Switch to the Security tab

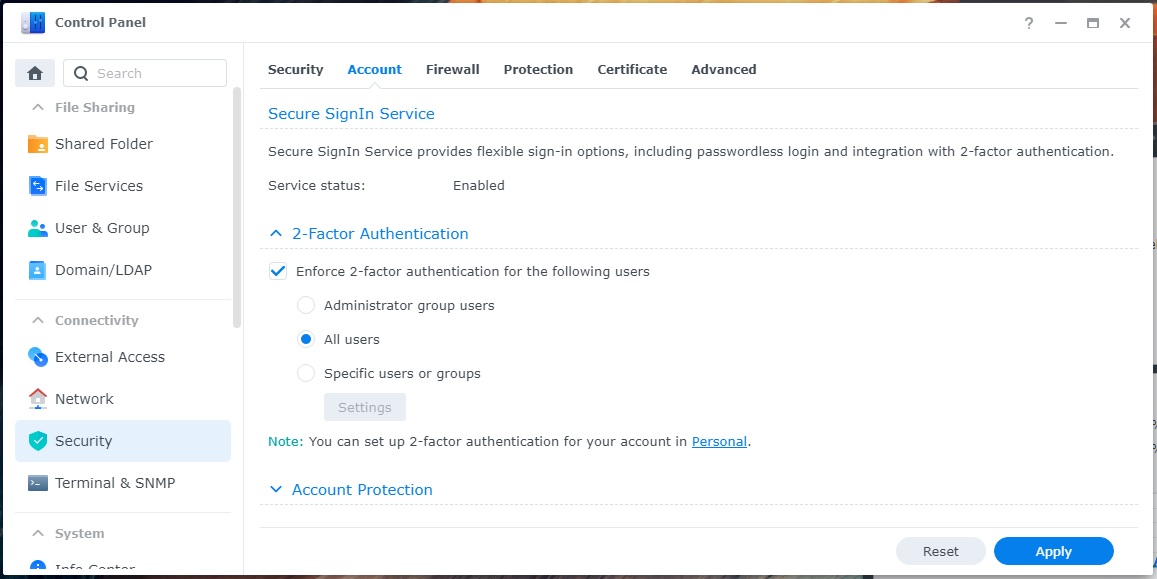[x=295, y=69]
